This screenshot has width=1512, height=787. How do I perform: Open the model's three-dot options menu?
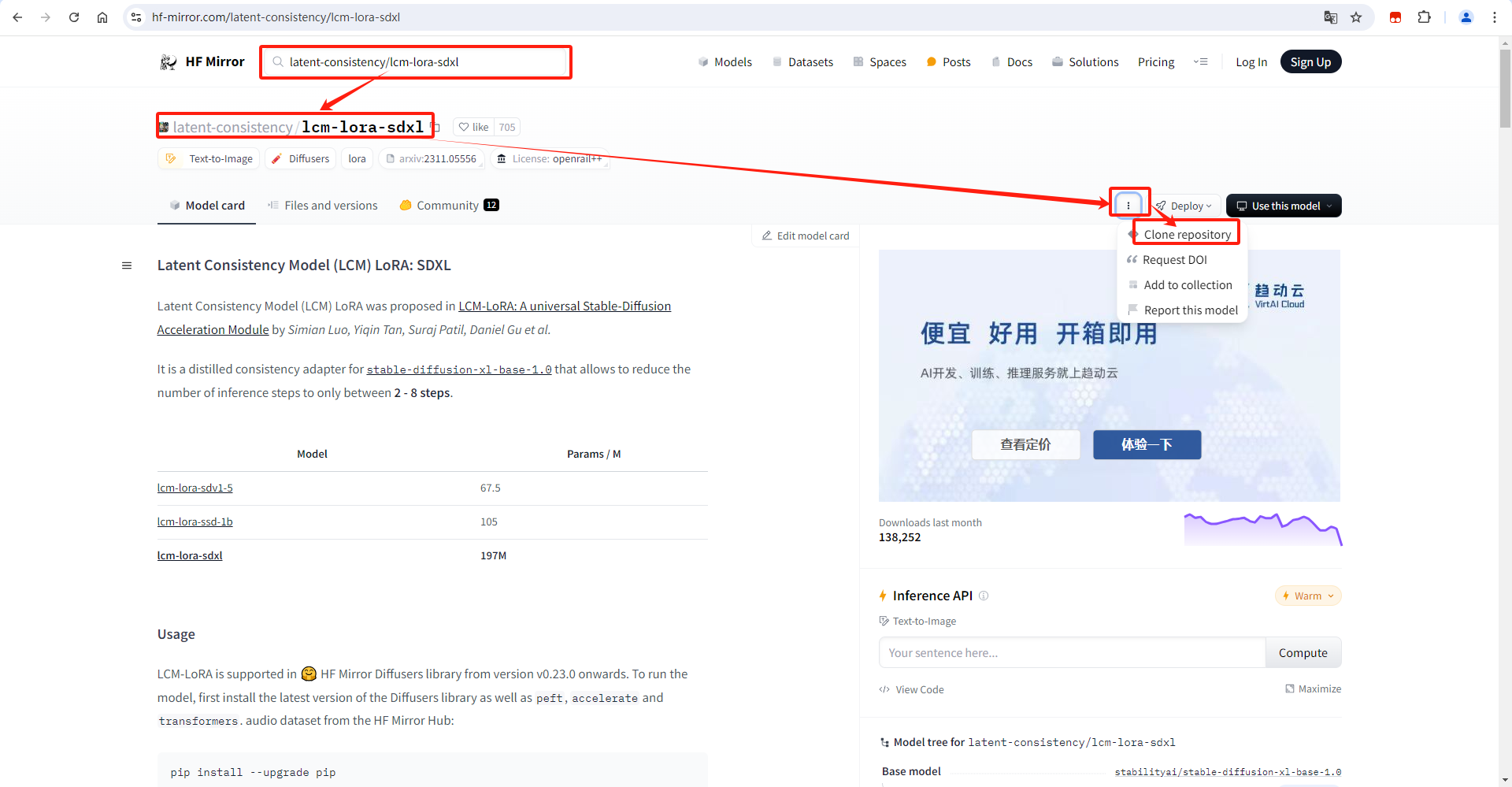pos(1128,206)
